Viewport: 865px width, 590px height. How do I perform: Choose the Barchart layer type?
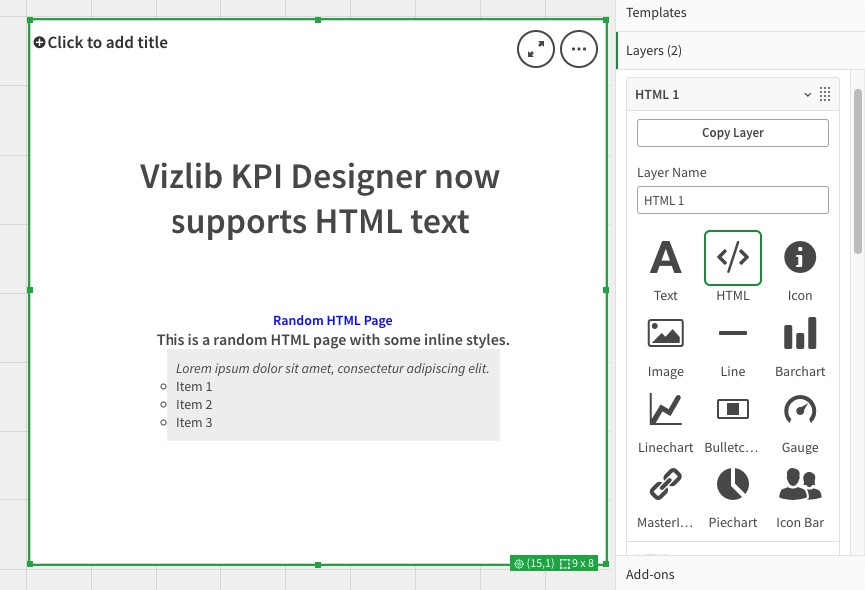click(800, 333)
